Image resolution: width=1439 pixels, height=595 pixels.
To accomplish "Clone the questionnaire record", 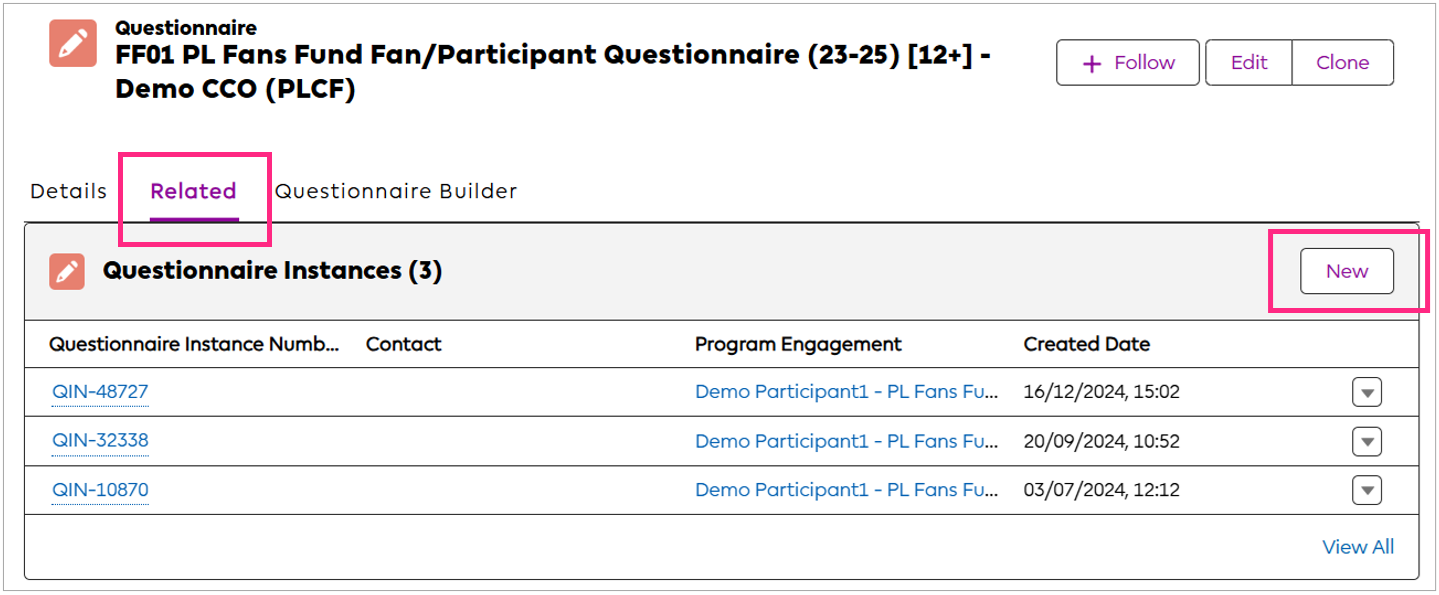I will click(1341, 62).
